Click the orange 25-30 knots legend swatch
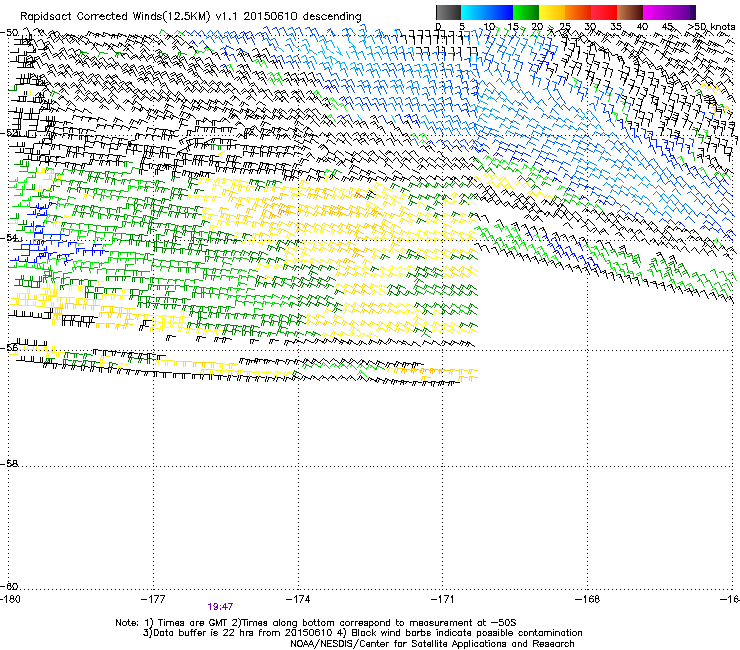 click(x=578, y=12)
